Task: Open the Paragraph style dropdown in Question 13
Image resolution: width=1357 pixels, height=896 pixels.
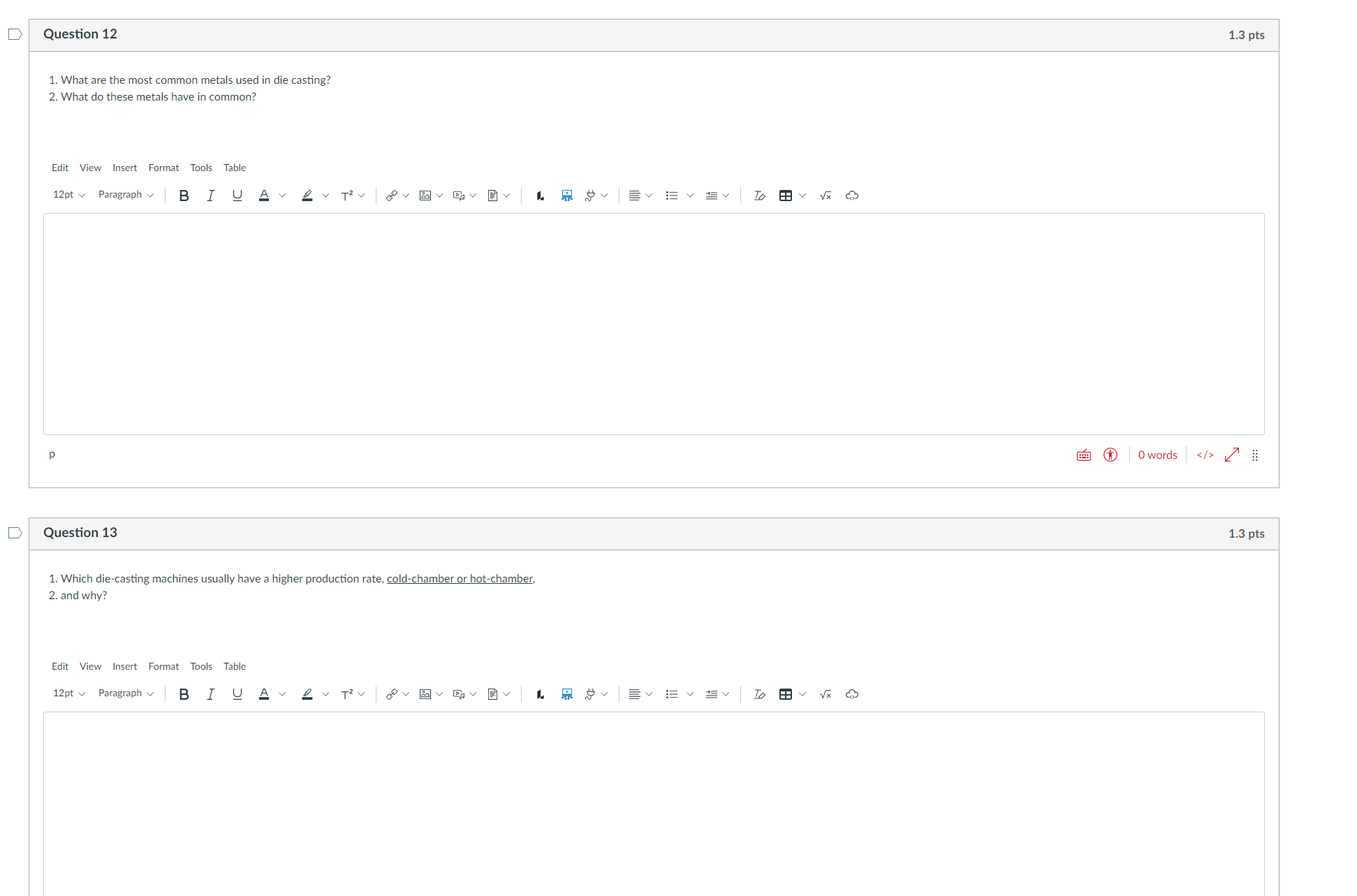Action: tap(126, 693)
